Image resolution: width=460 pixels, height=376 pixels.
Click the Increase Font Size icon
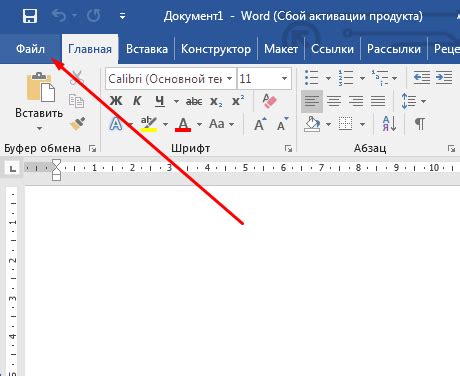point(260,124)
